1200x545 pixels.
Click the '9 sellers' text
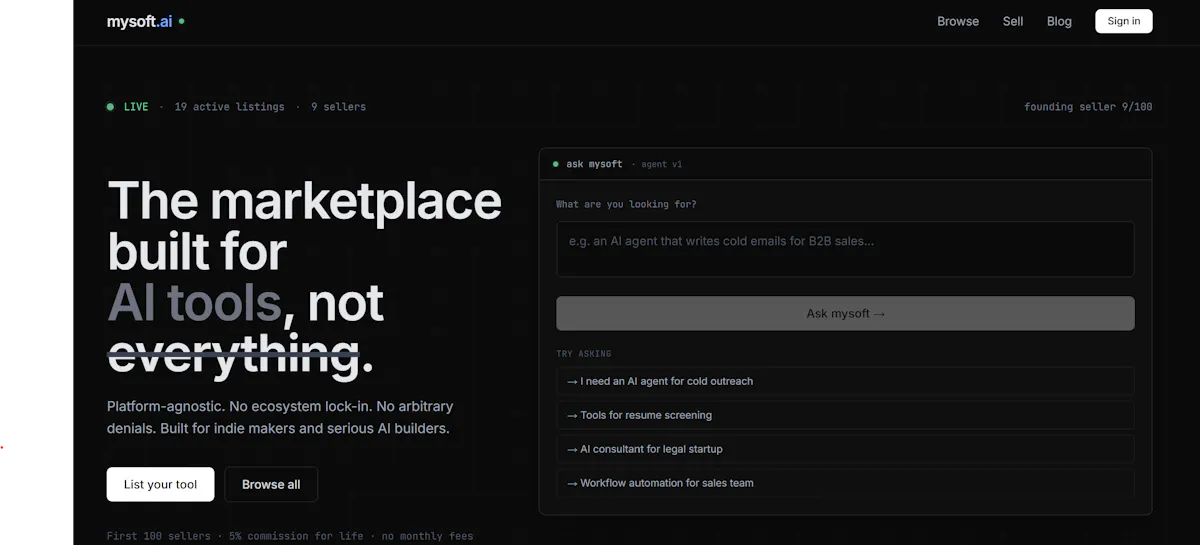(x=338, y=107)
